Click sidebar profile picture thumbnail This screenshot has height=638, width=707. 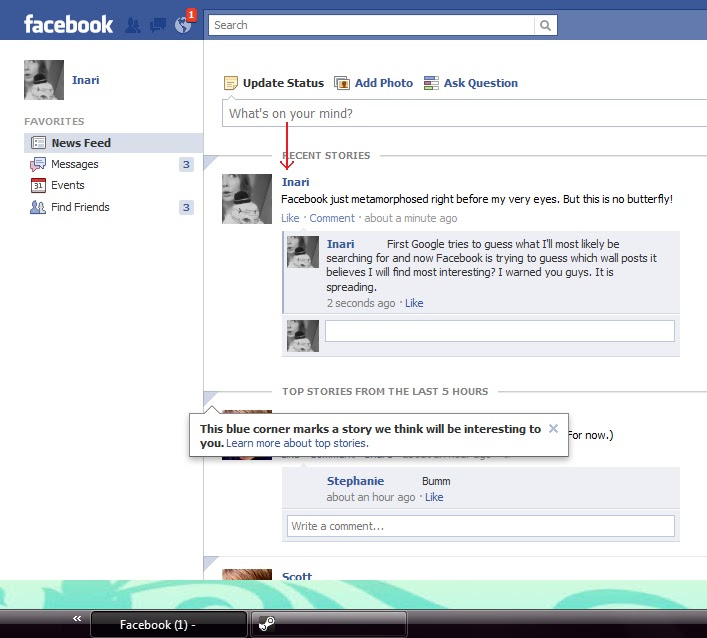tap(44, 80)
